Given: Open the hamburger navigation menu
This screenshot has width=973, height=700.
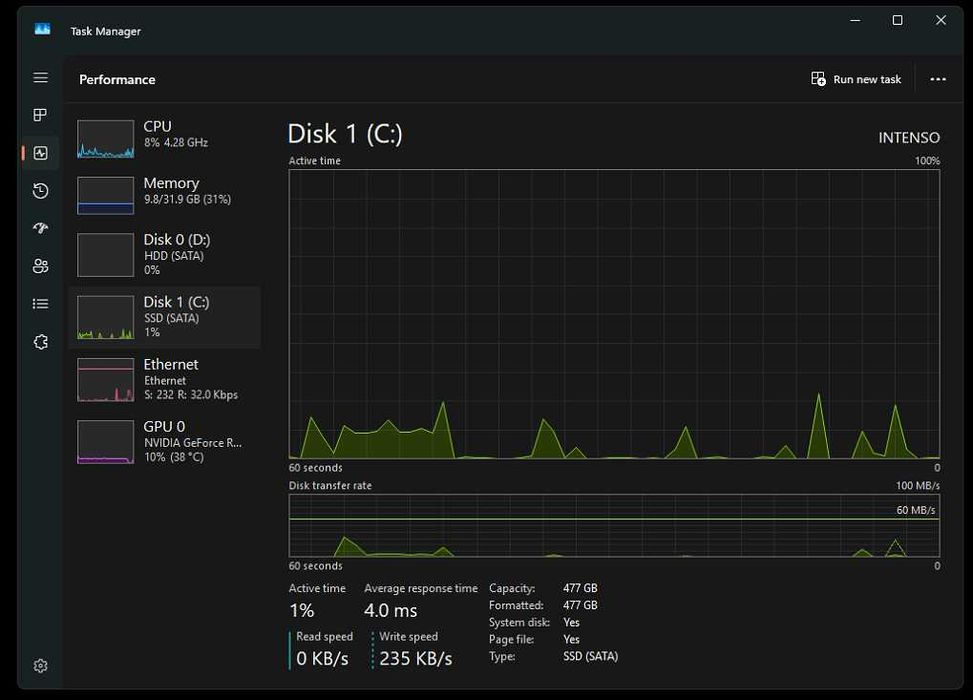Looking at the screenshot, I should 40,78.
